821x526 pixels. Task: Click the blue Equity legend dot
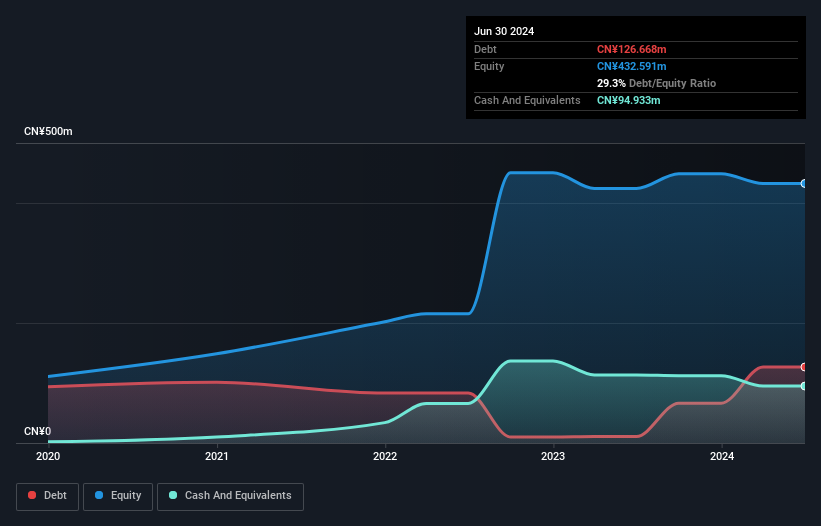tap(99, 495)
